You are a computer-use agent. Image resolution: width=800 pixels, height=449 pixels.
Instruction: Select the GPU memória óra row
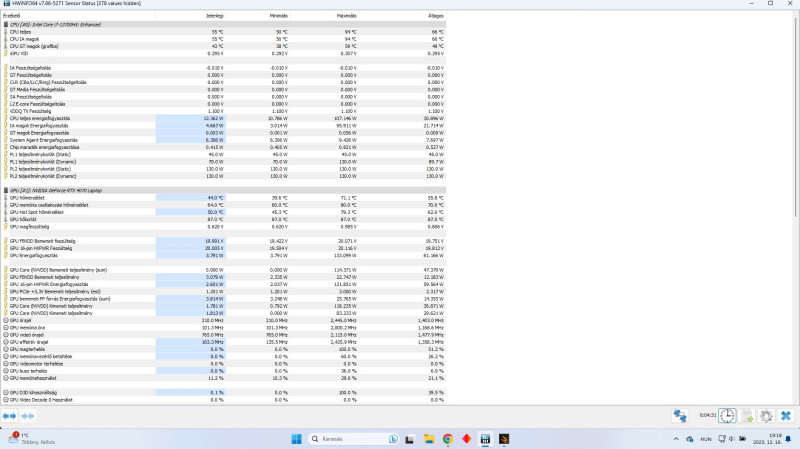point(223,328)
